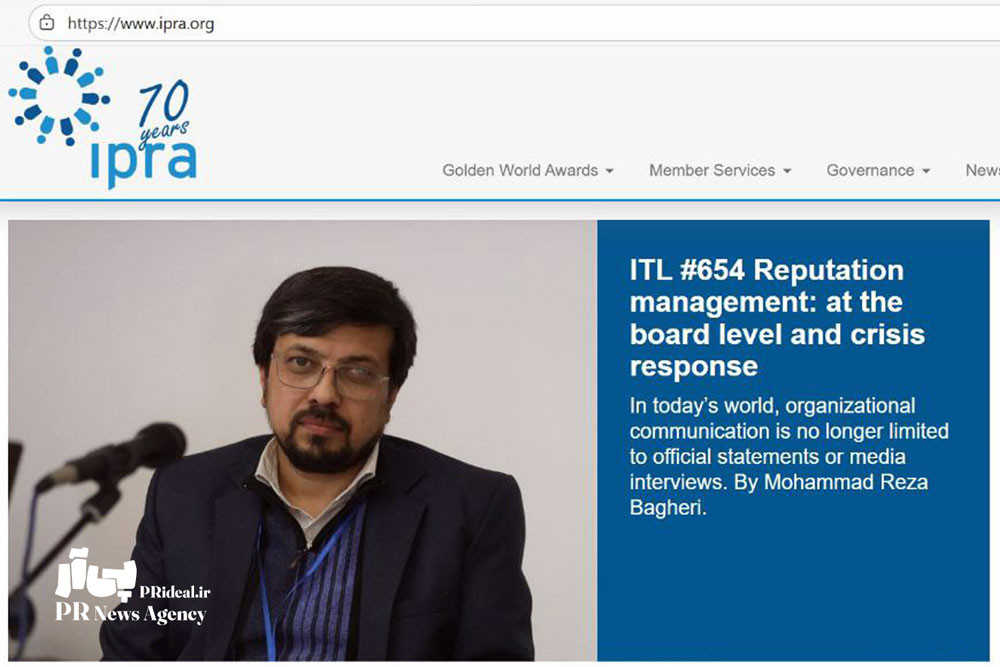Viewport: 1000px width, 667px height.
Task: Select the Governance menu item
Action: tap(870, 171)
